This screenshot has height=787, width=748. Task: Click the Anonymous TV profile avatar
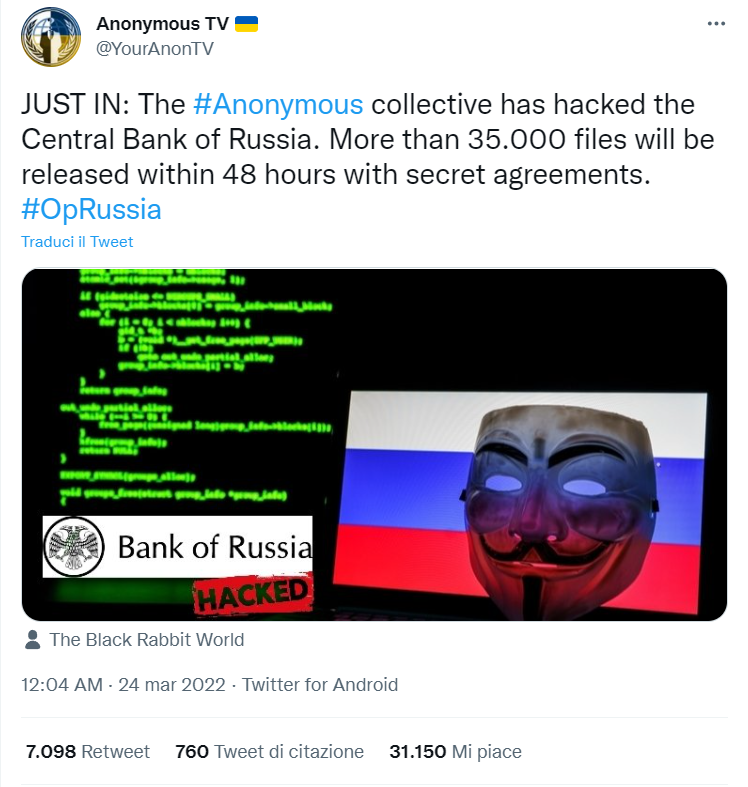click(51, 37)
